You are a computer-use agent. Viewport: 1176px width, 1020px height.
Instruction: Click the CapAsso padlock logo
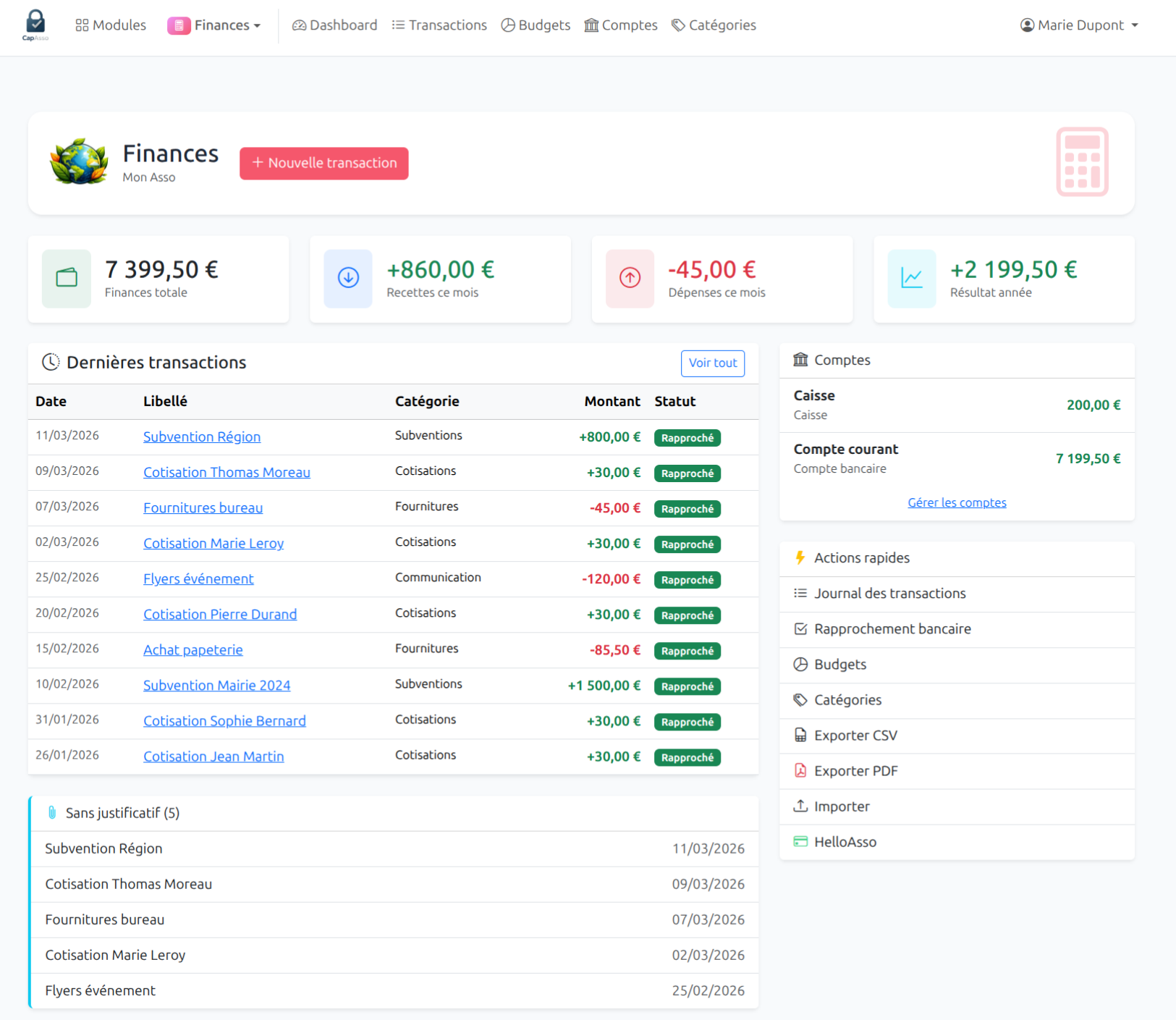tap(34, 24)
